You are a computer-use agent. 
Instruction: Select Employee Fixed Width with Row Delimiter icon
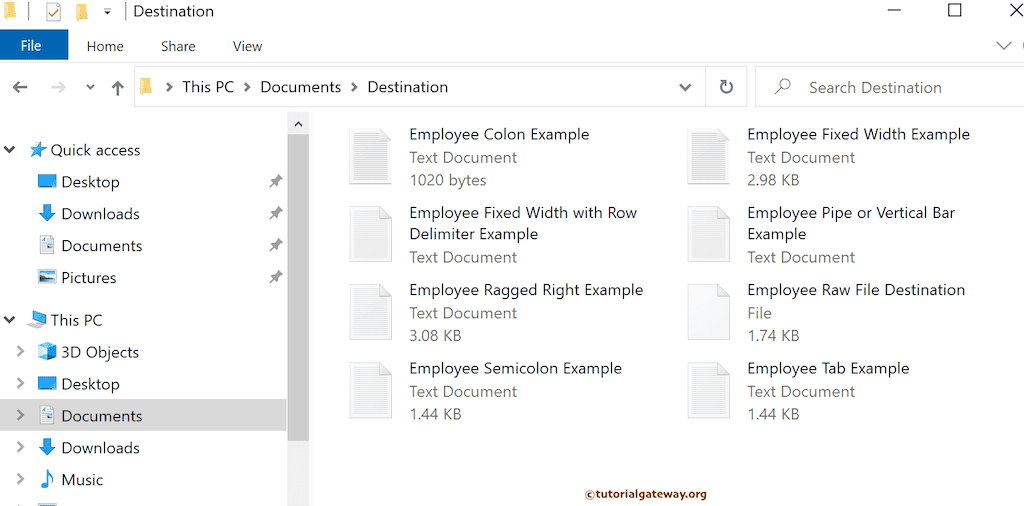370,234
